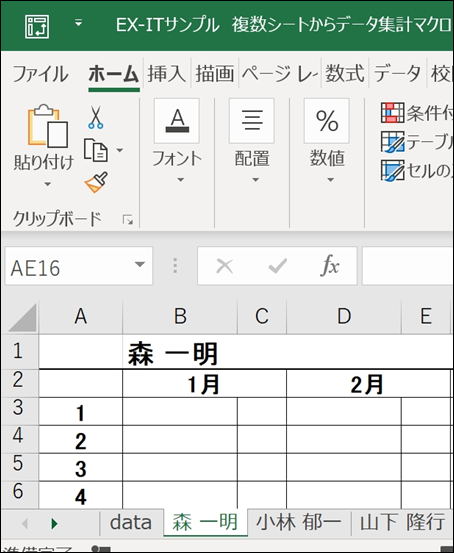Screen dimensions: 454x553
Task: Click the 1月 header cell
Action: (x=205, y=383)
